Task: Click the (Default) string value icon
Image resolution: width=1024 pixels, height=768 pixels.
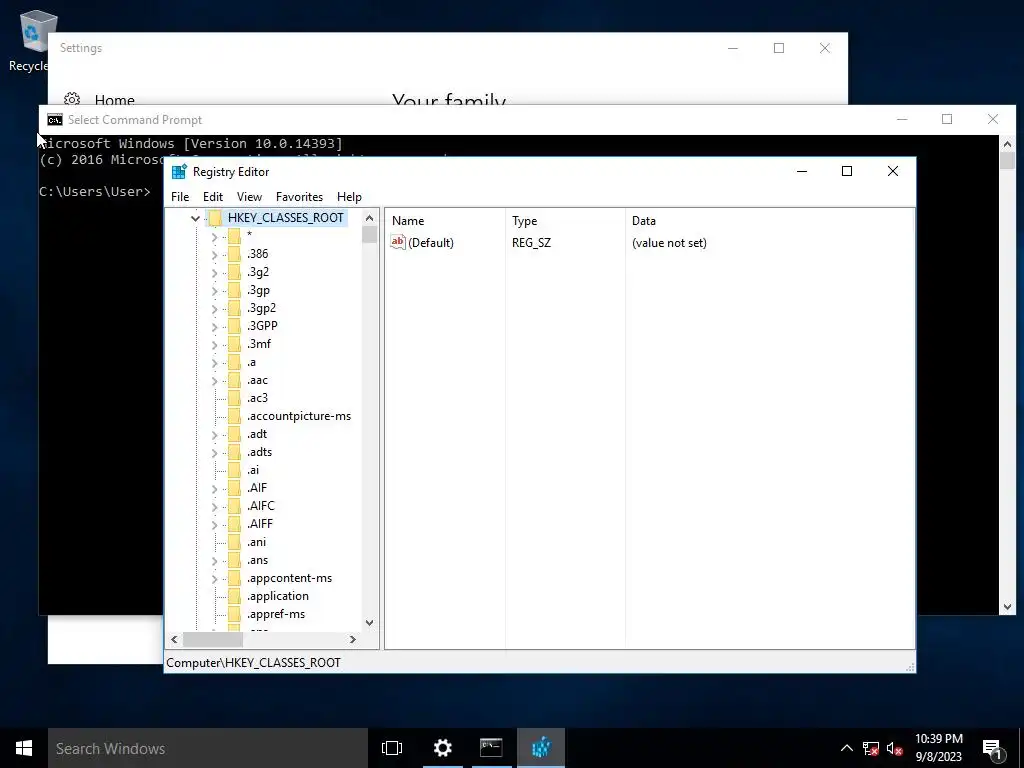Action: 398,242
